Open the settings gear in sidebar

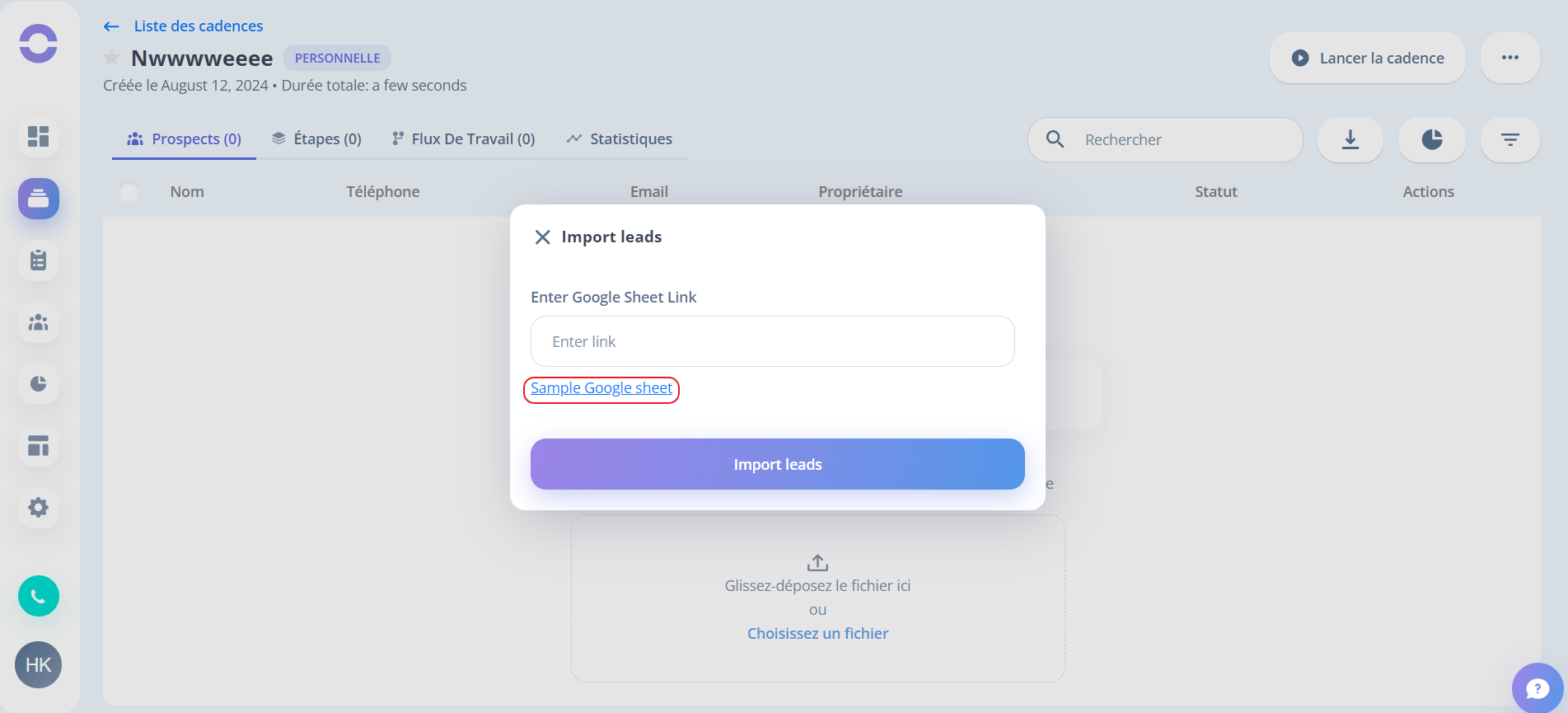(x=39, y=508)
